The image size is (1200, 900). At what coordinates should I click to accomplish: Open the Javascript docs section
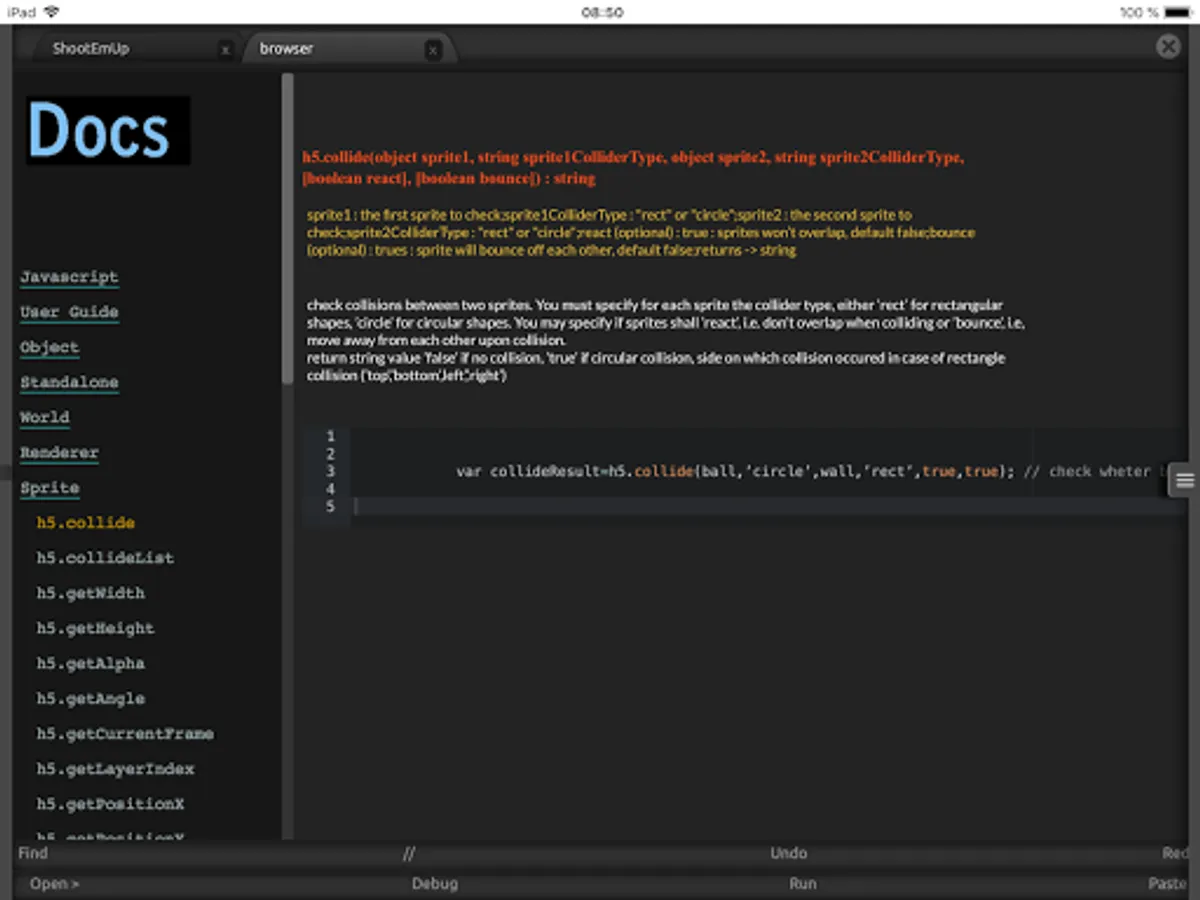point(69,277)
